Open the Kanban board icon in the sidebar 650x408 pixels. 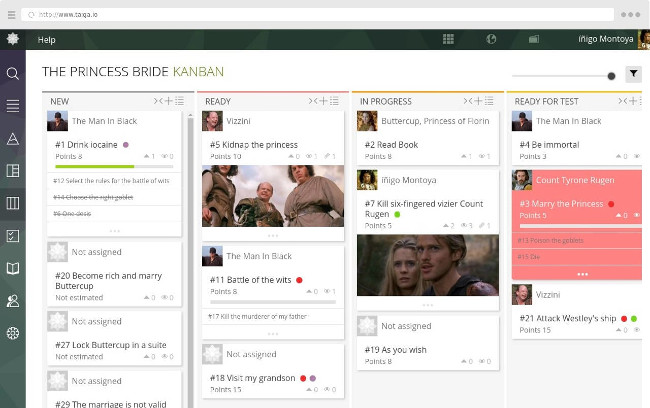pos(13,204)
